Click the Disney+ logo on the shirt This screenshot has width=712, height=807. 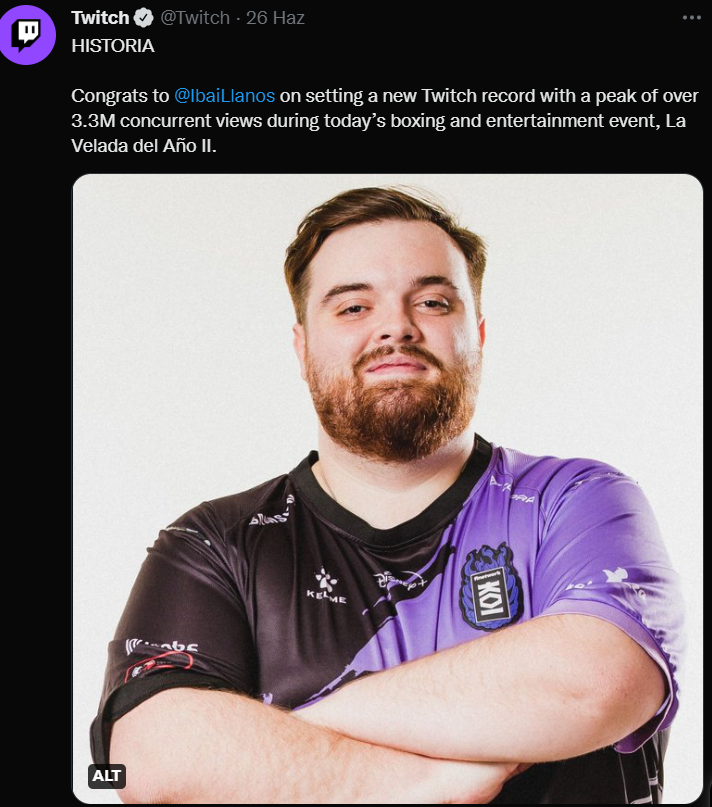pyautogui.click(x=399, y=580)
